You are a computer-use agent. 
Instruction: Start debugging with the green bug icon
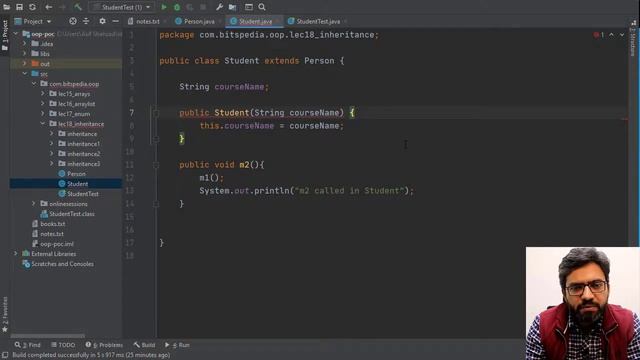177,7
